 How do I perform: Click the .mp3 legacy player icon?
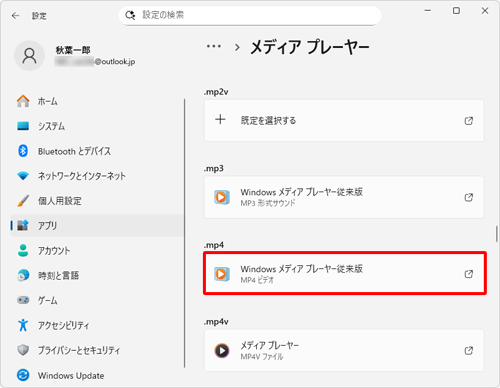coord(222,197)
